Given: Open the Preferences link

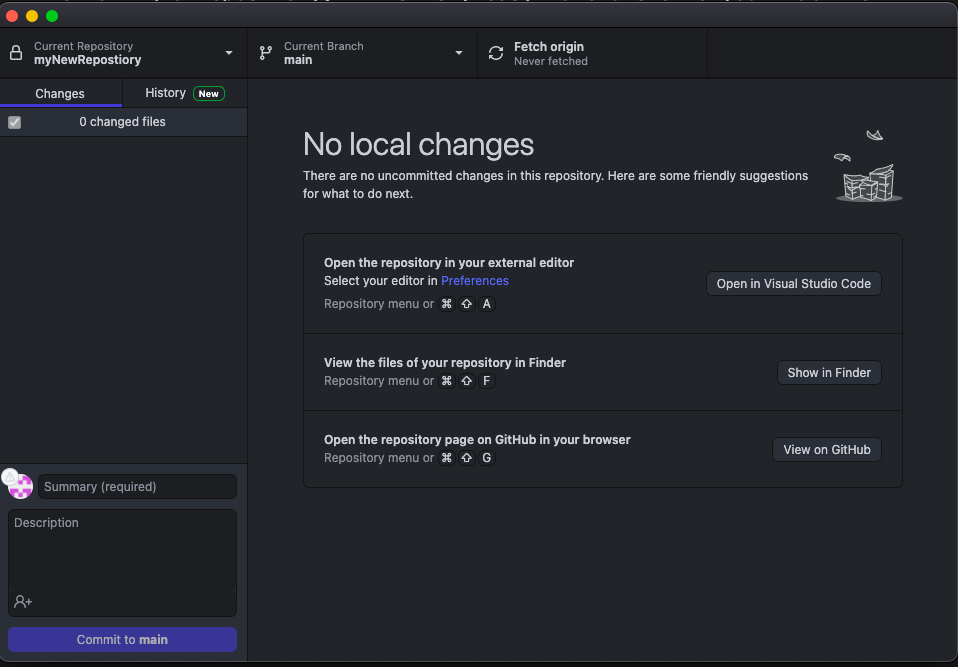Looking at the screenshot, I should pos(475,281).
